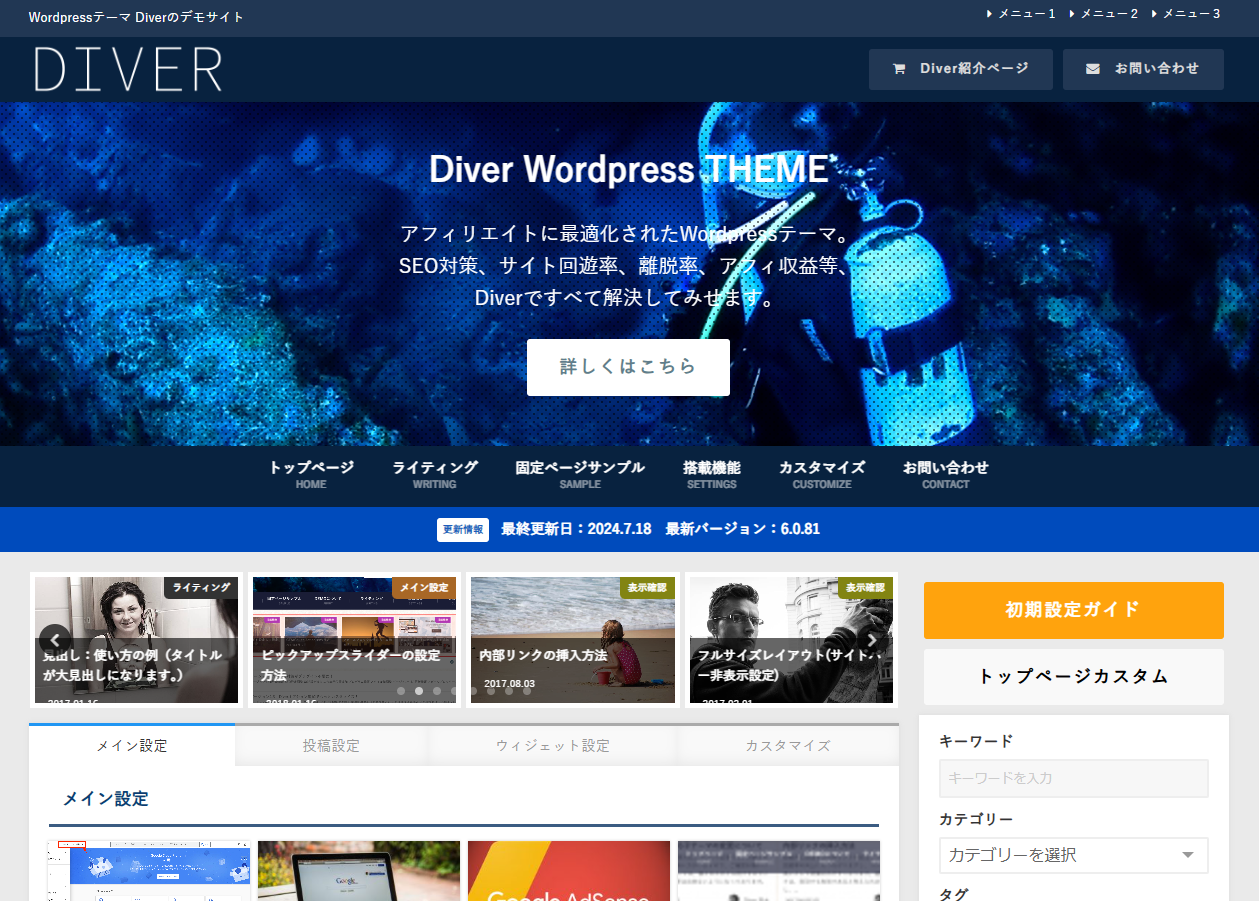Open laptop Google search article thumbnail
The image size is (1259, 901).
(359, 870)
